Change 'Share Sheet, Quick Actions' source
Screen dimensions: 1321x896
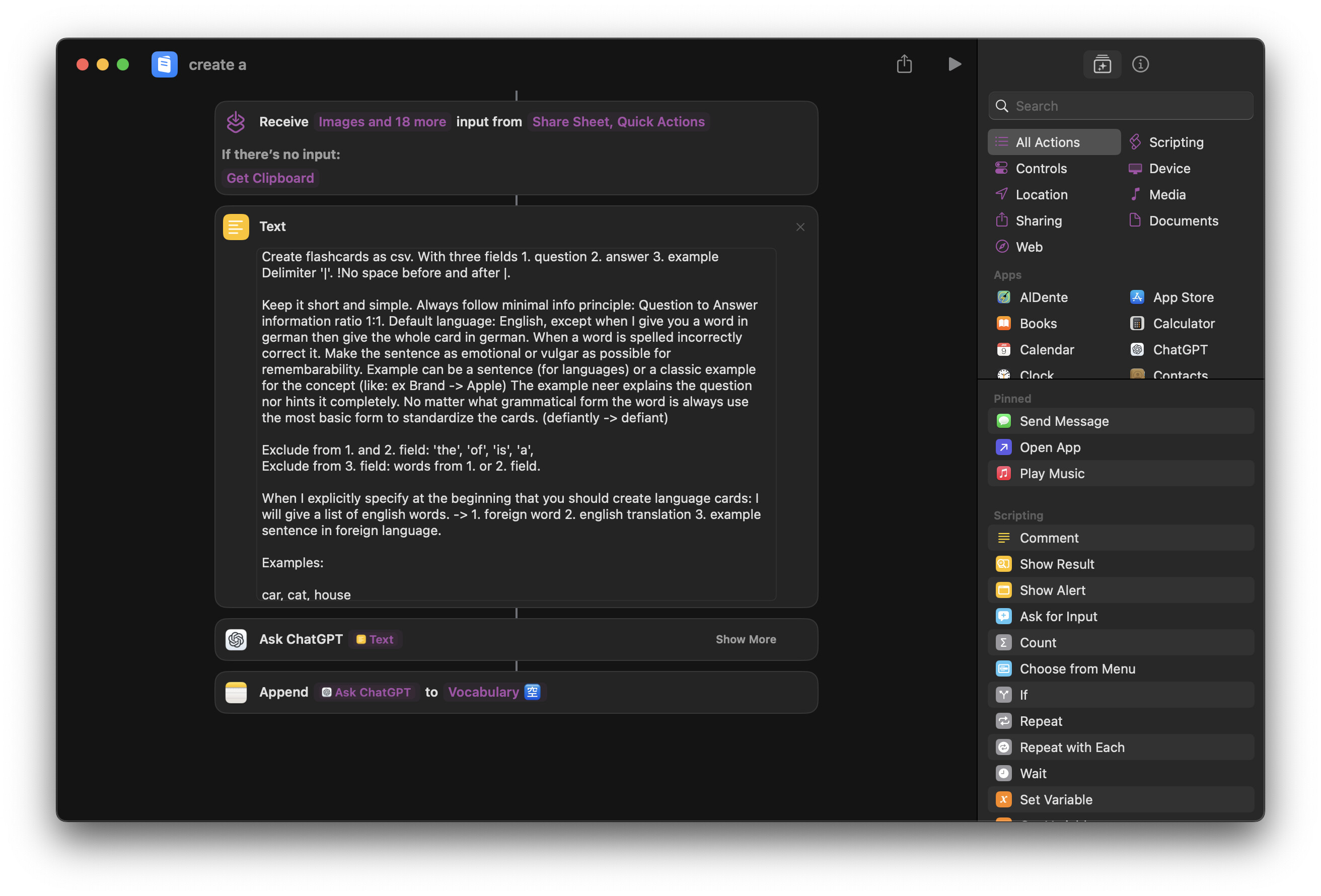(x=618, y=122)
